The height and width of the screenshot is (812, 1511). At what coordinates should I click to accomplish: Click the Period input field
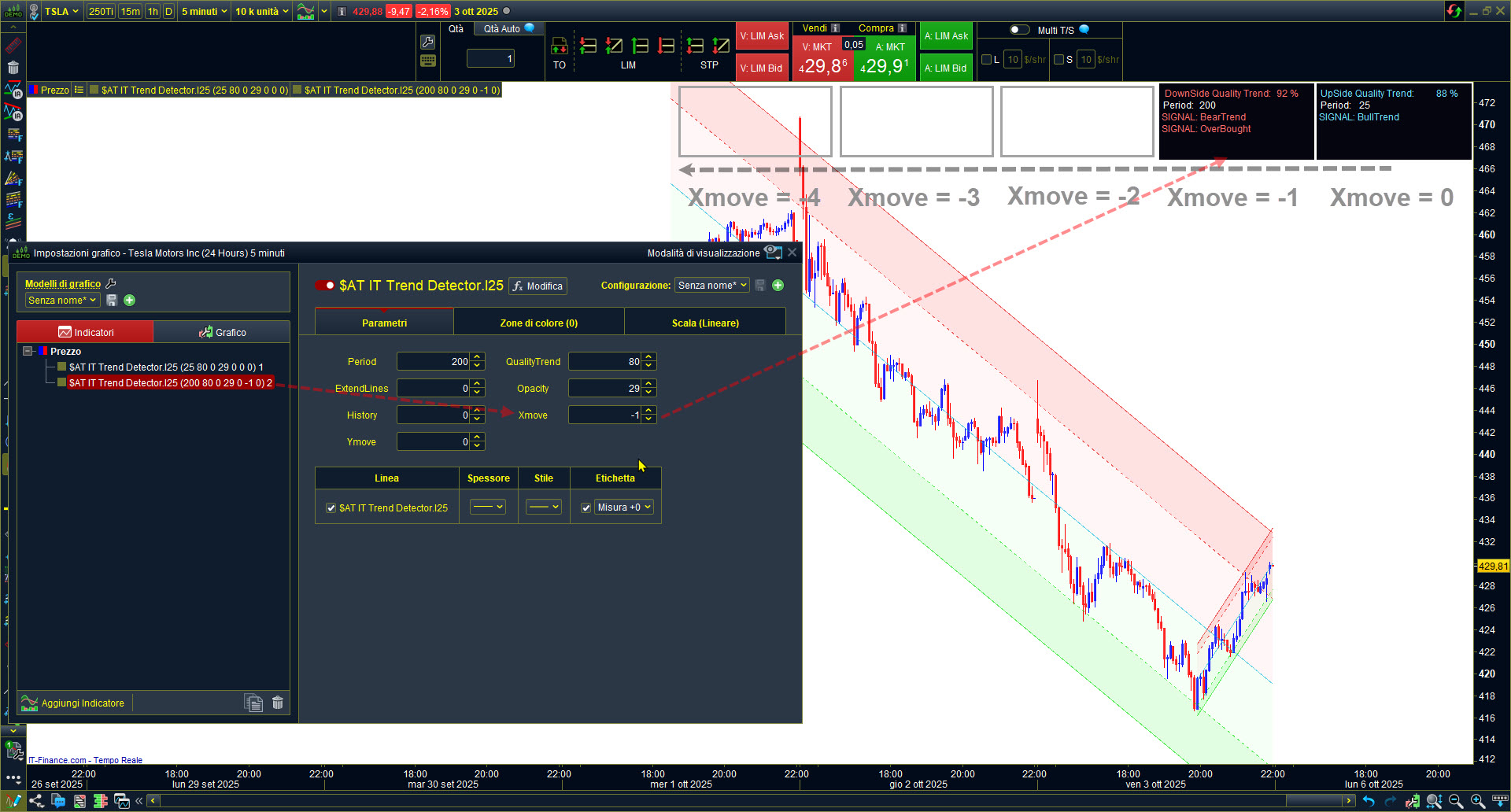433,362
